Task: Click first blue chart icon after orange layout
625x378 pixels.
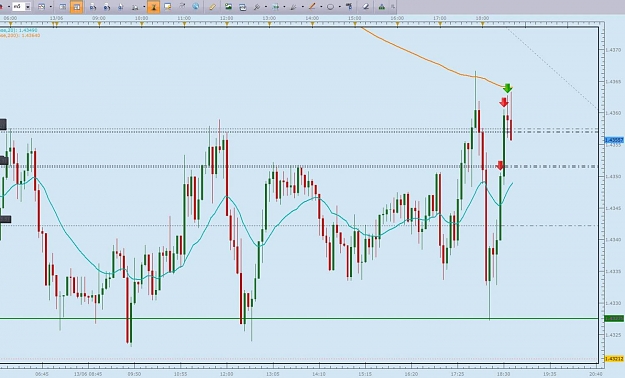Action: pos(93,7)
